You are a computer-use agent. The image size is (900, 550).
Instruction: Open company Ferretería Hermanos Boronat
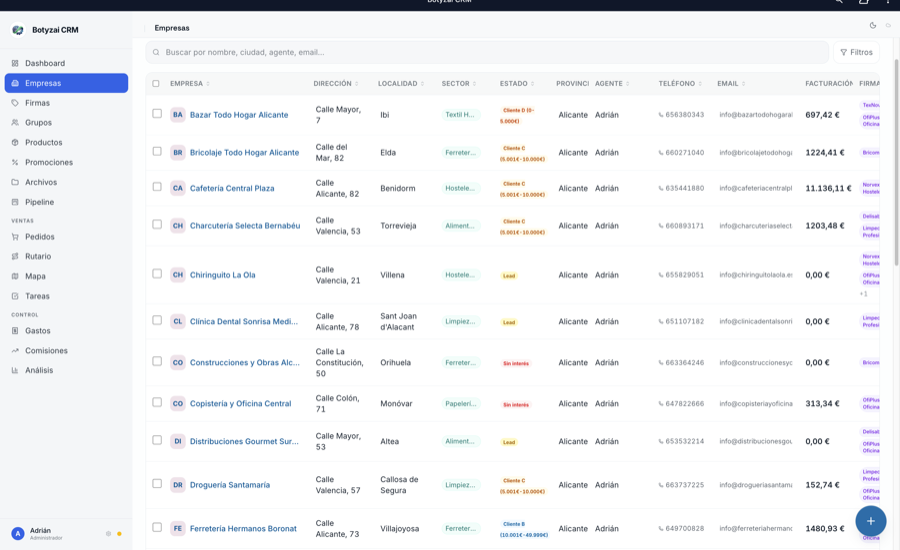[x=243, y=529]
